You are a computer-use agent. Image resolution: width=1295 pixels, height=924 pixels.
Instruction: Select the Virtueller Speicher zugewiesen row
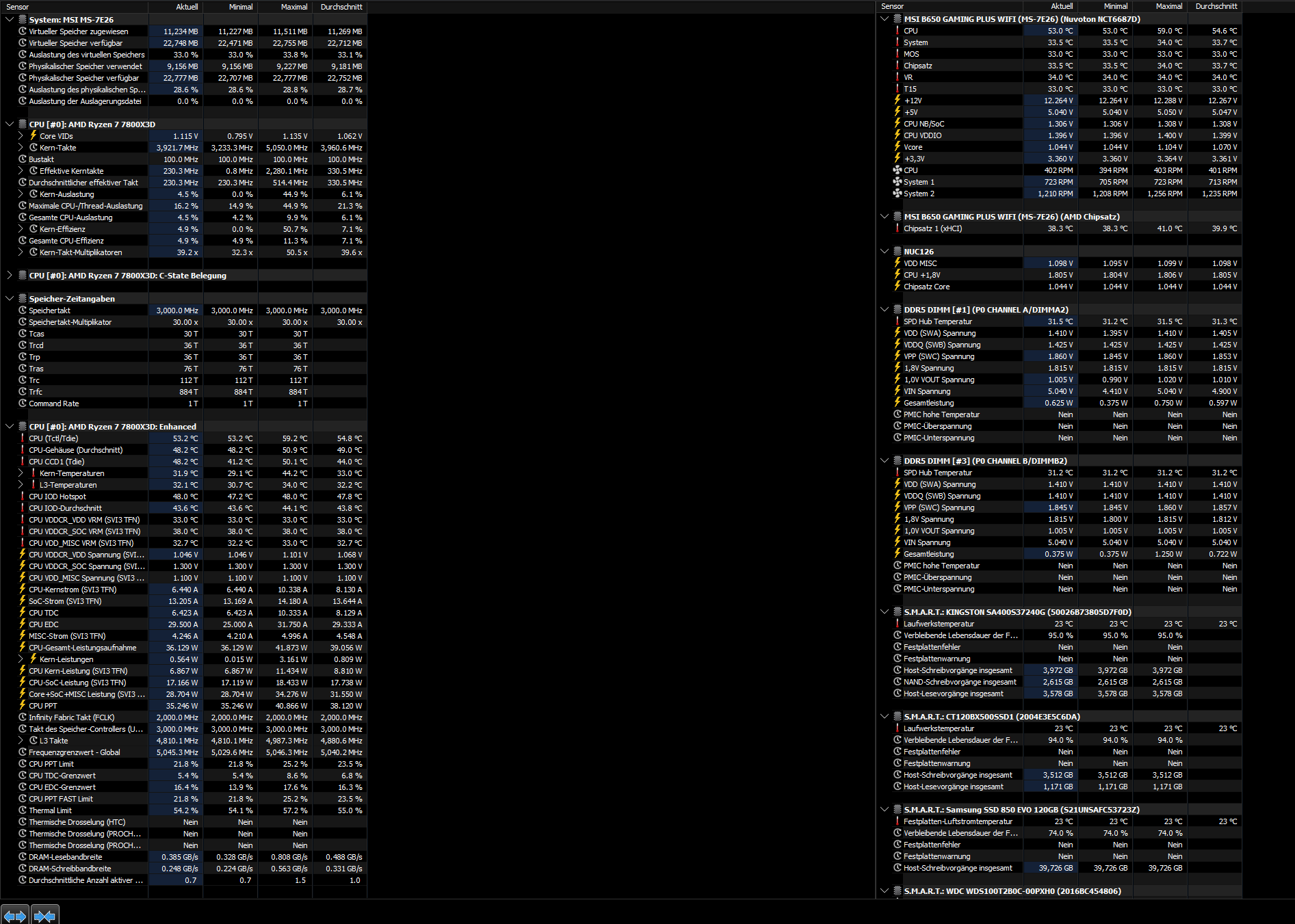click(183, 31)
